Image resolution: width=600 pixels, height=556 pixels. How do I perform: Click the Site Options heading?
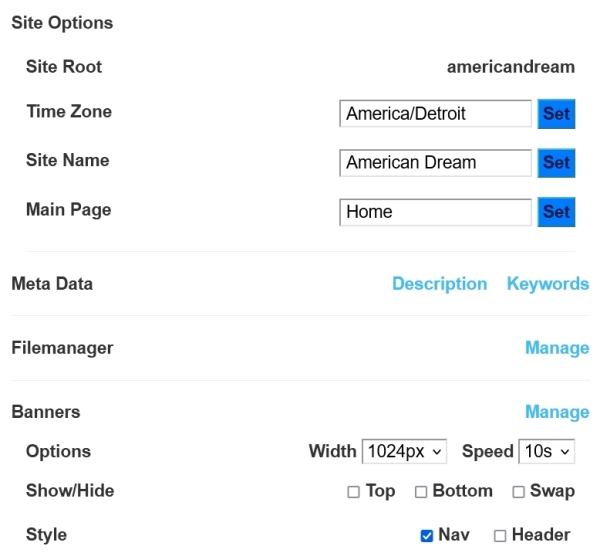tap(62, 23)
